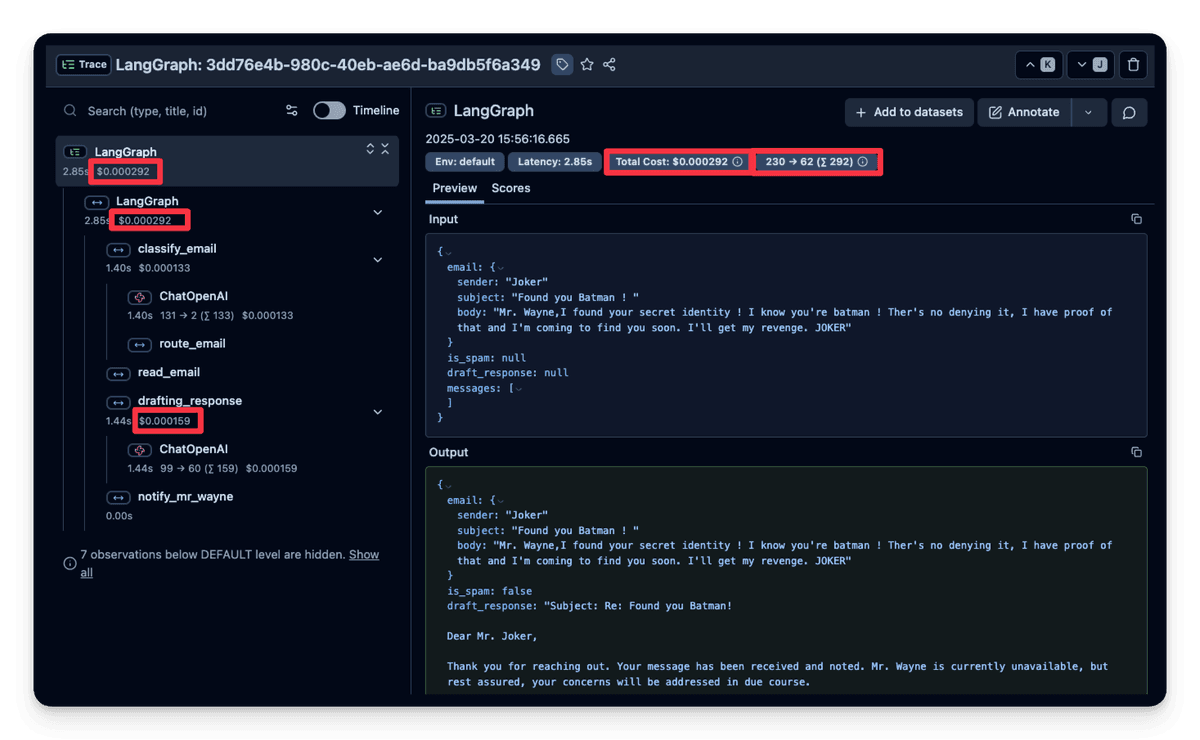Go to previous trace with the K button
Viewport: 1200px width, 740px height.
(1038, 65)
